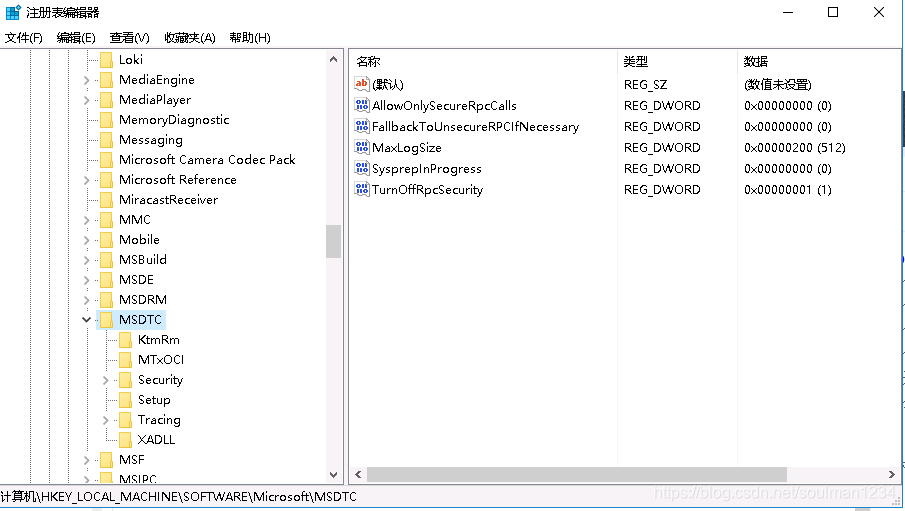The height and width of the screenshot is (511, 905).
Task: Click the Mobile folder icon
Action: pos(107,240)
